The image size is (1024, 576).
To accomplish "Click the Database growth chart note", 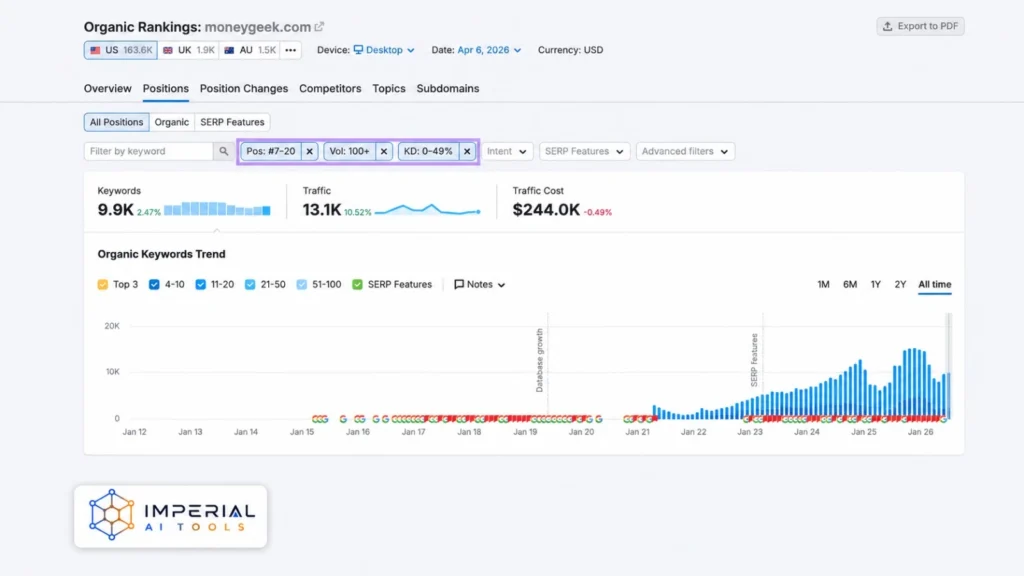I will click(539, 360).
